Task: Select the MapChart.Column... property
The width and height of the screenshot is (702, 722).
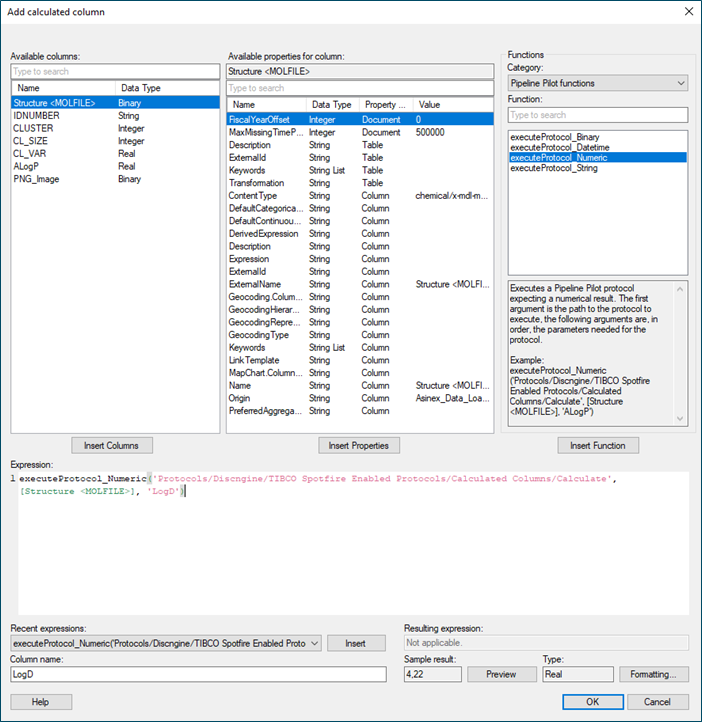Action: click(x=360, y=373)
